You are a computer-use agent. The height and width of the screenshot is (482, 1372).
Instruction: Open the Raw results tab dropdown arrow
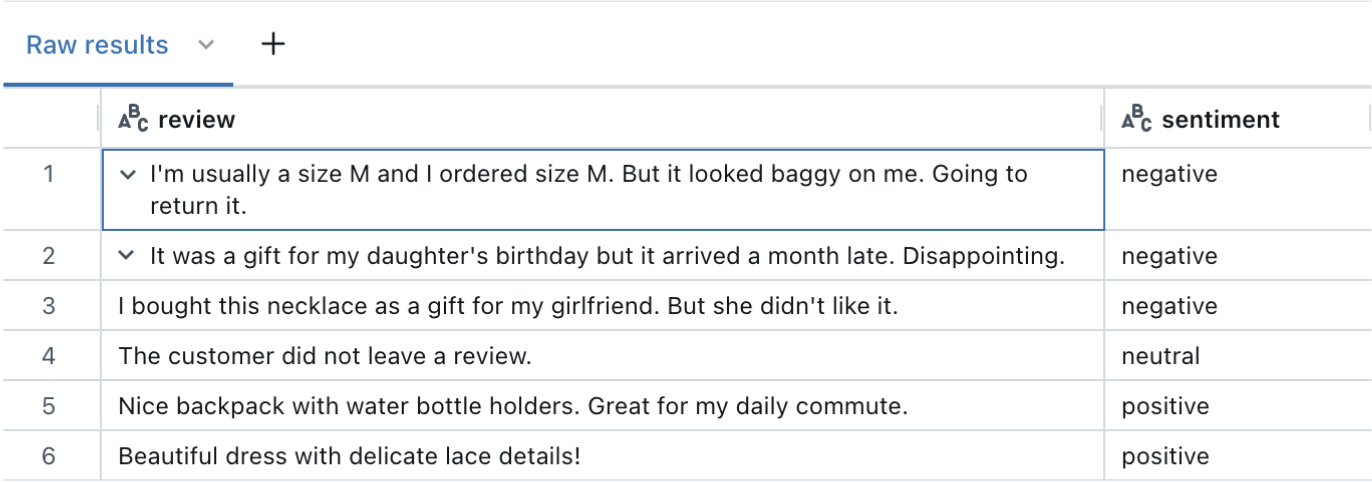point(206,45)
